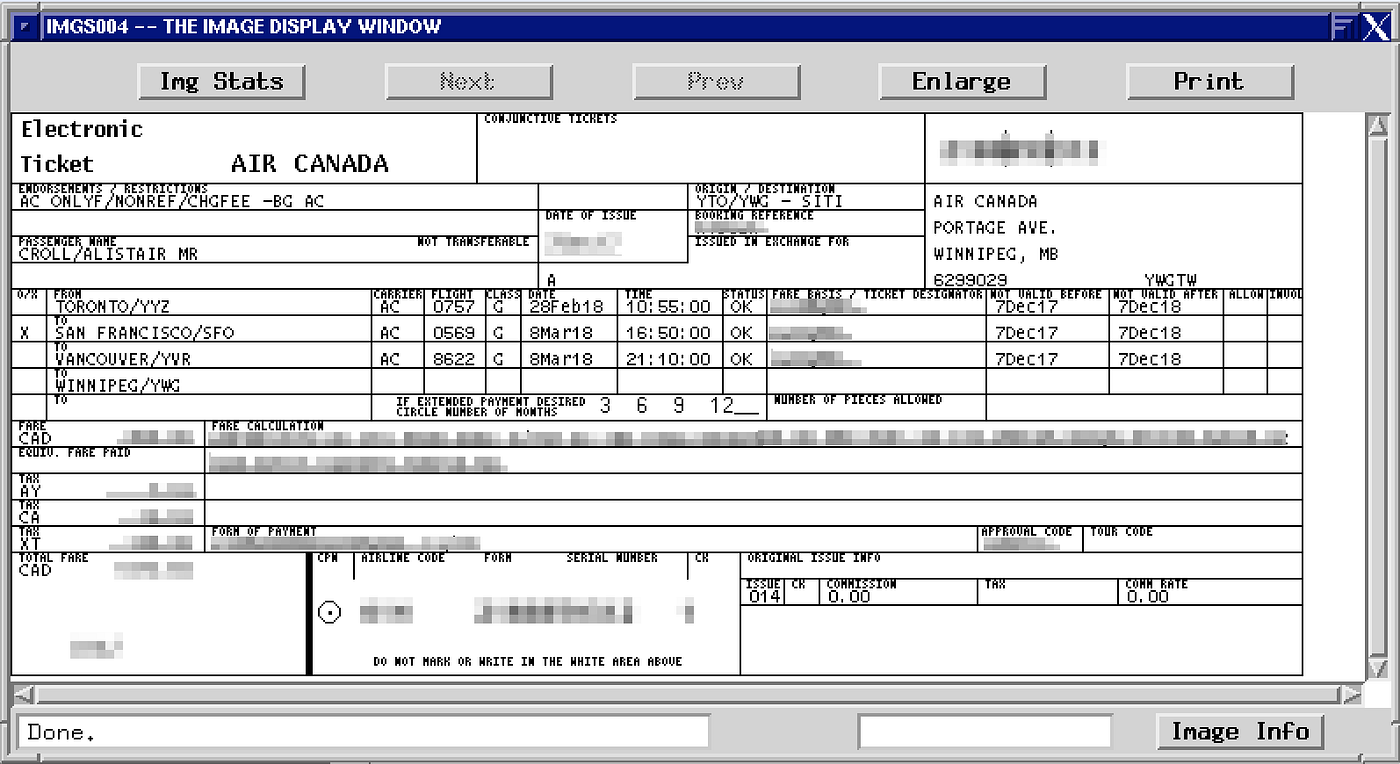Open the window menu icon in title bar
1400x764 pixels.
[x=26, y=27]
